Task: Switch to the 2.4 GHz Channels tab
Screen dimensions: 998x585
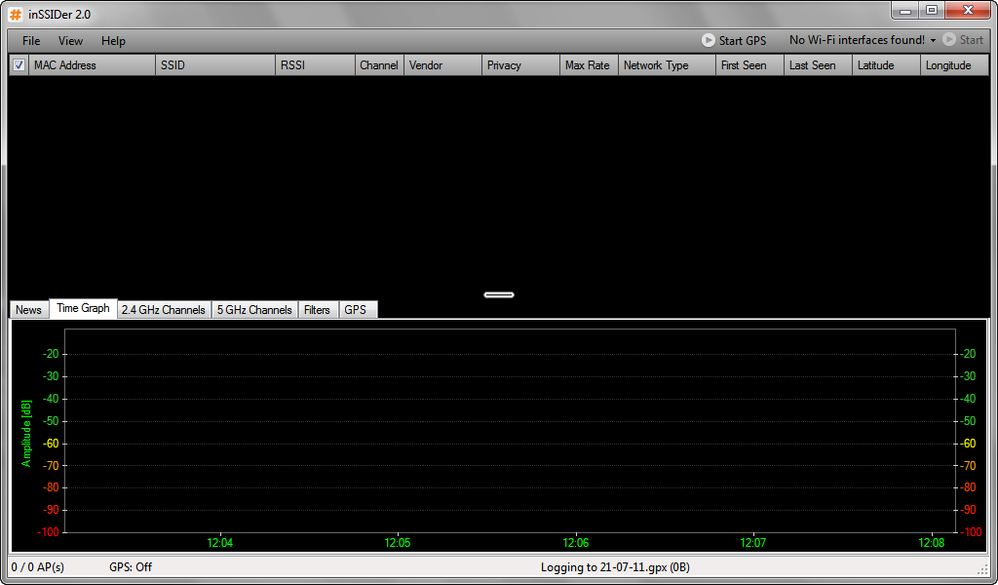Action: (163, 310)
